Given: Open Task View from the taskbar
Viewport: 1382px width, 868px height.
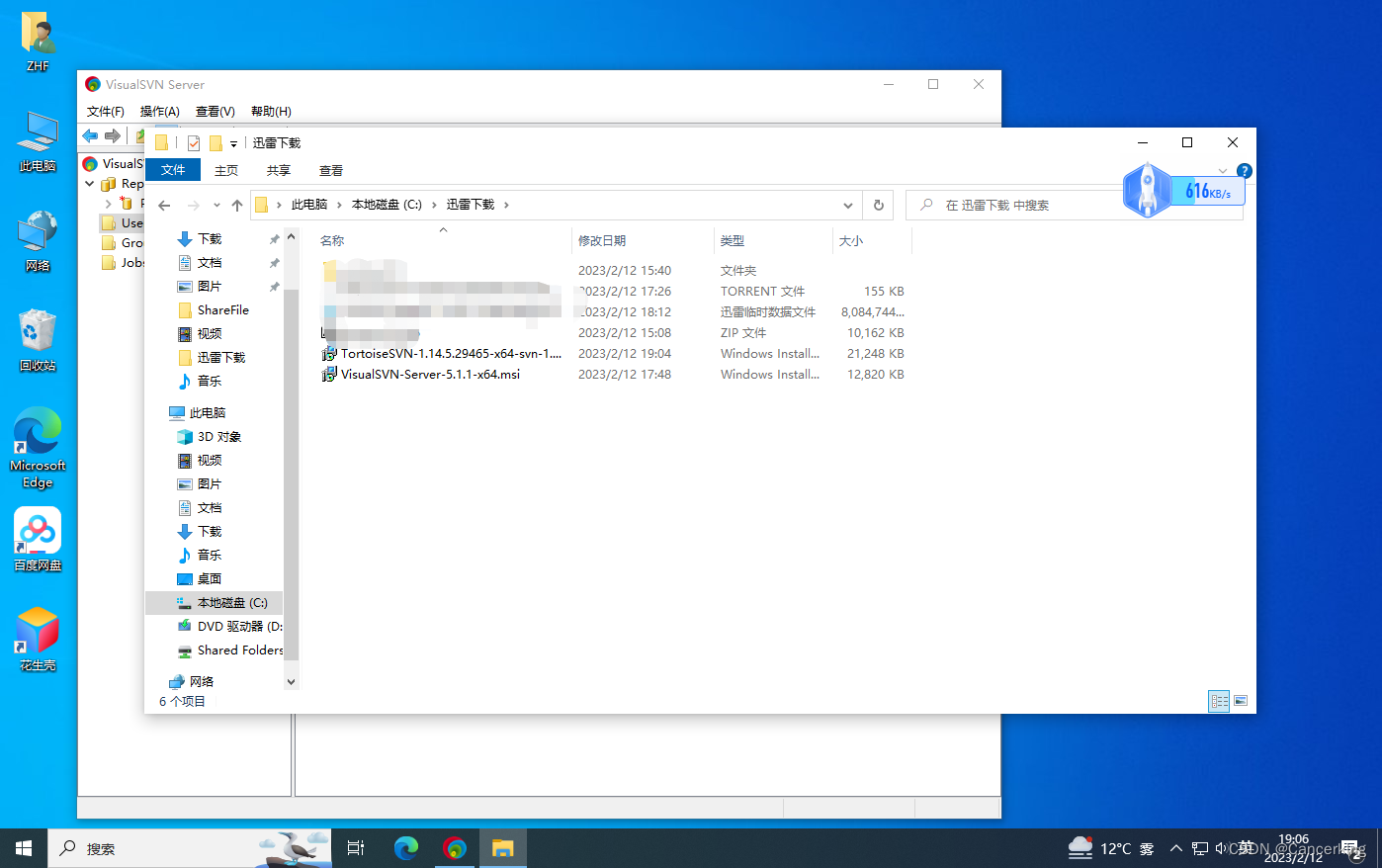Looking at the screenshot, I should click(356, 848).
